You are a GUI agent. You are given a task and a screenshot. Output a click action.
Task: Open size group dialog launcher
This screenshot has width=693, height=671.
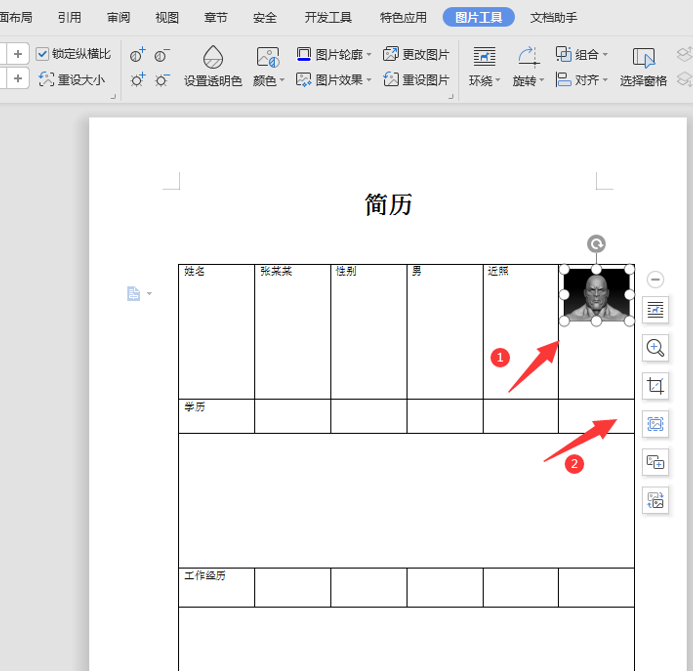point(113,96)
